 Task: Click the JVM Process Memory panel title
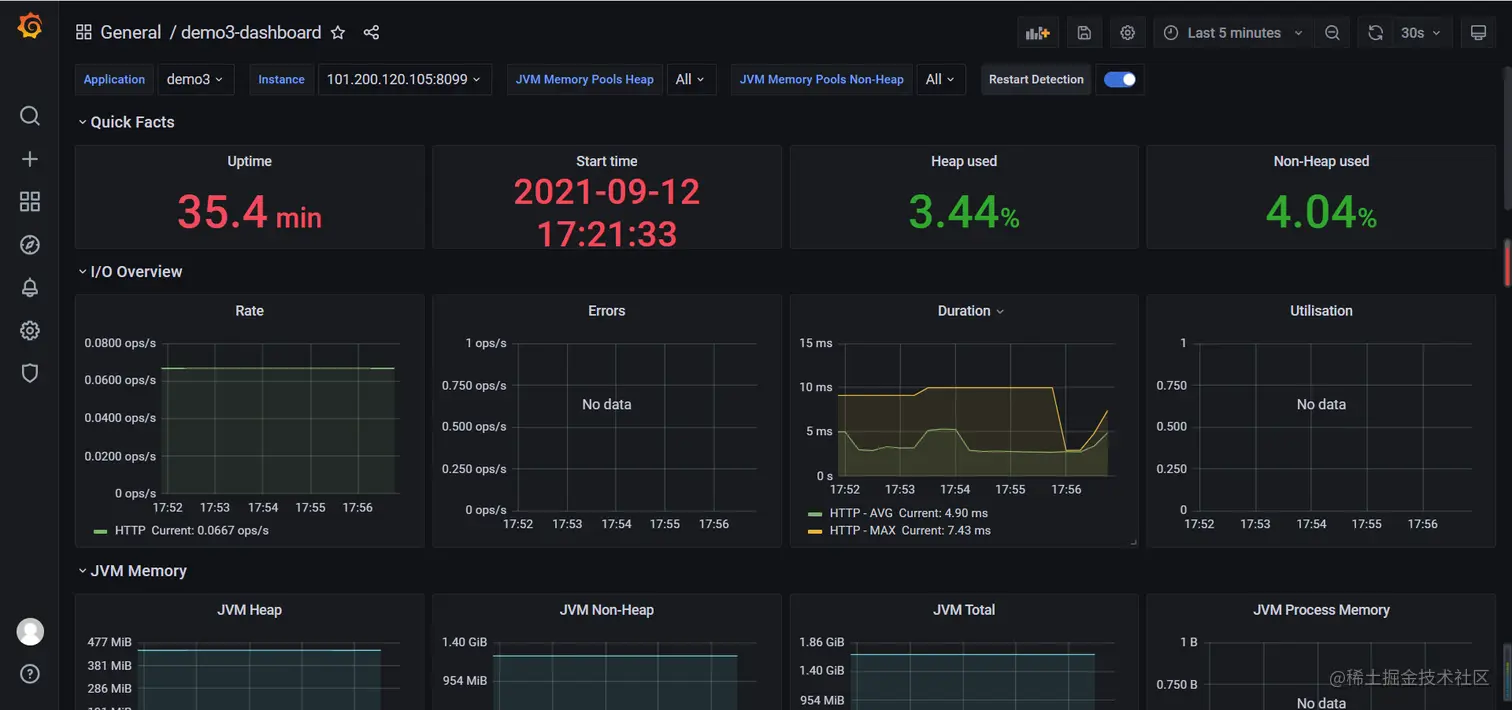coord(1321,610)
